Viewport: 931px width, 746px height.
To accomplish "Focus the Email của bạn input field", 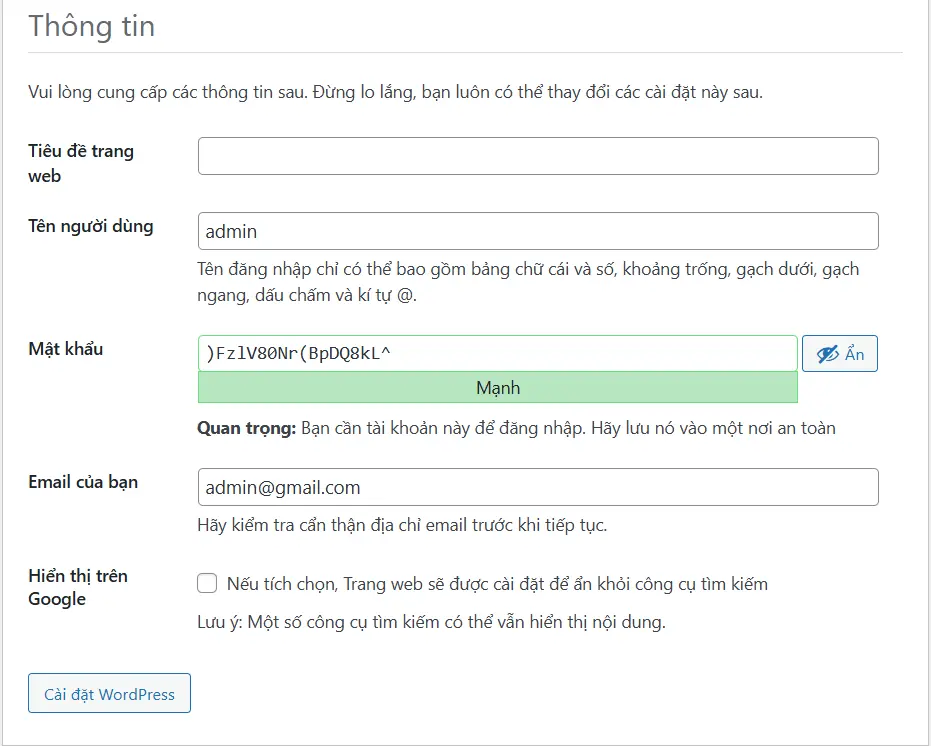I will (x=538, y=488).
